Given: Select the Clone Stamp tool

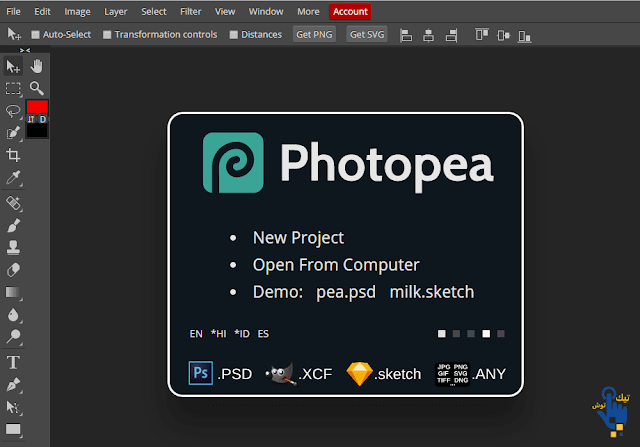Looking at the screenshot, I should (x=13, y=247).
